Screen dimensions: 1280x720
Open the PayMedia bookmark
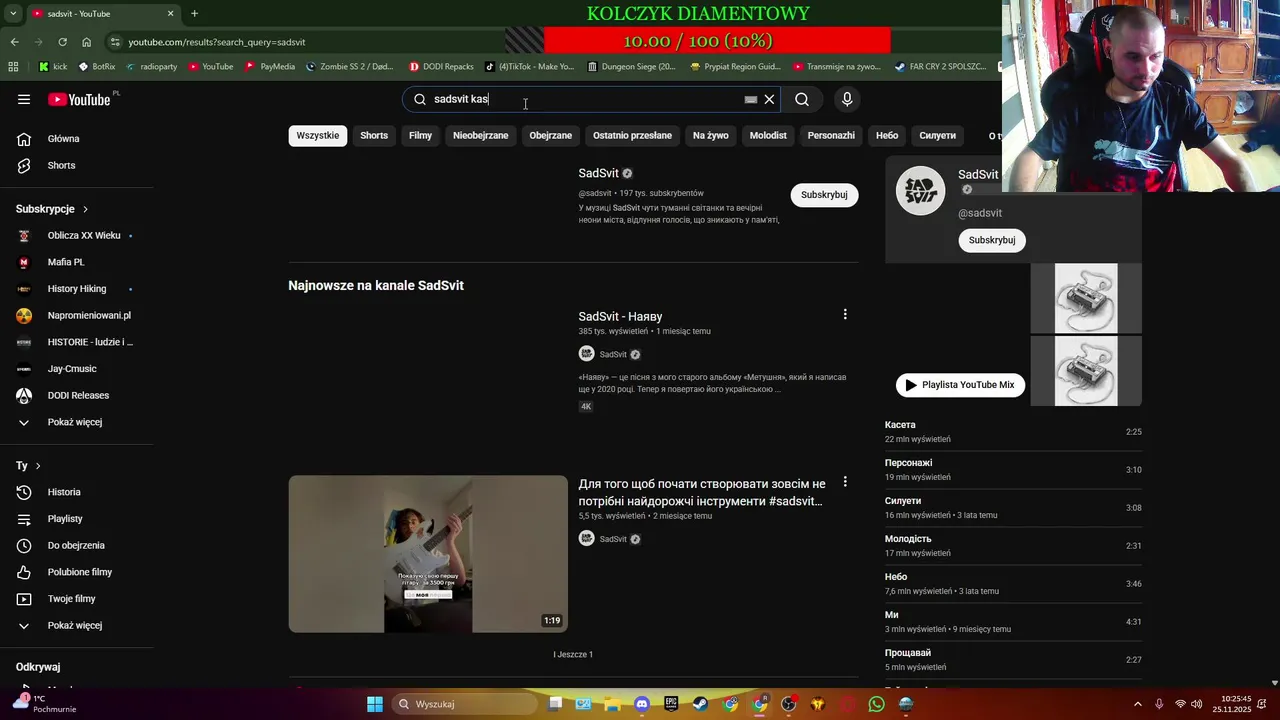[270, 67]
